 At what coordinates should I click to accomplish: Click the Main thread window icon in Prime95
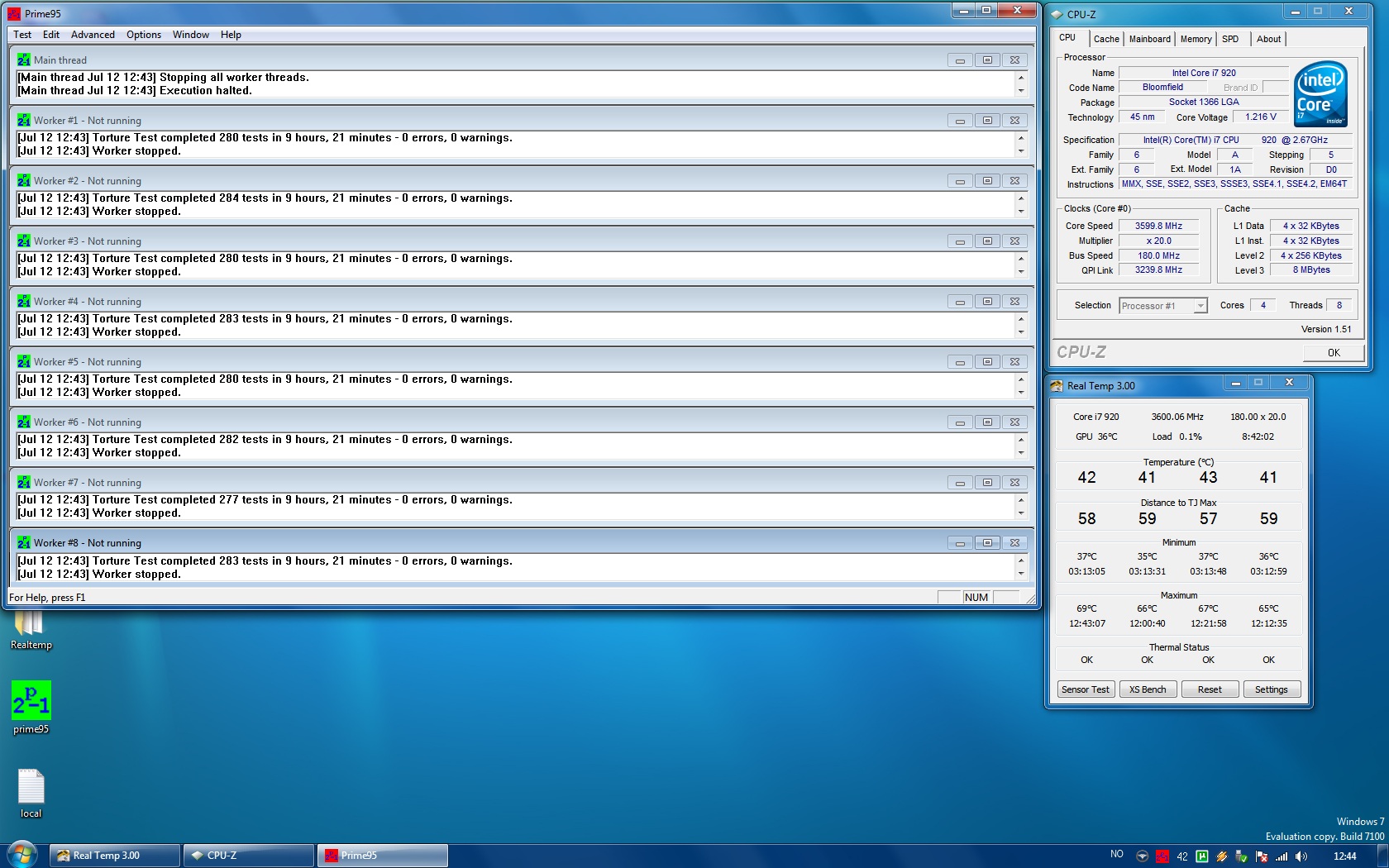click(23, 60)
